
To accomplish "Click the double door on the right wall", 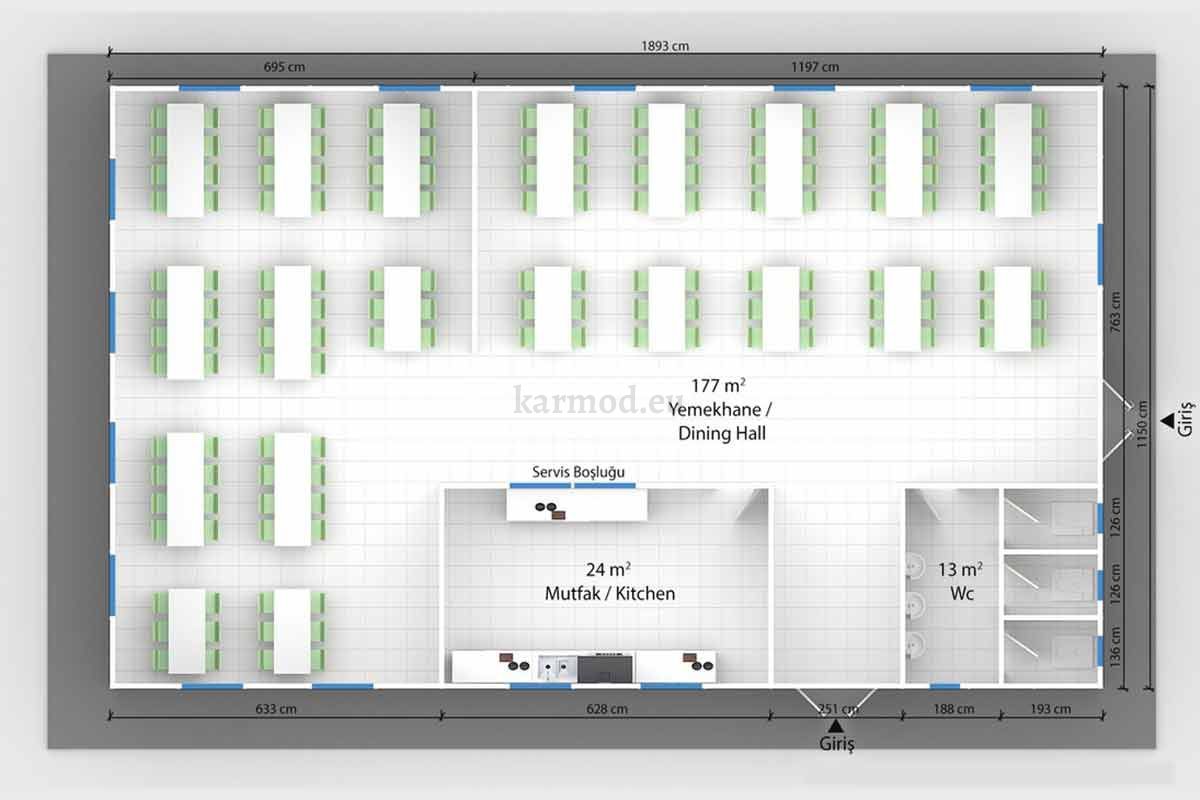I will coord(1113,420).
